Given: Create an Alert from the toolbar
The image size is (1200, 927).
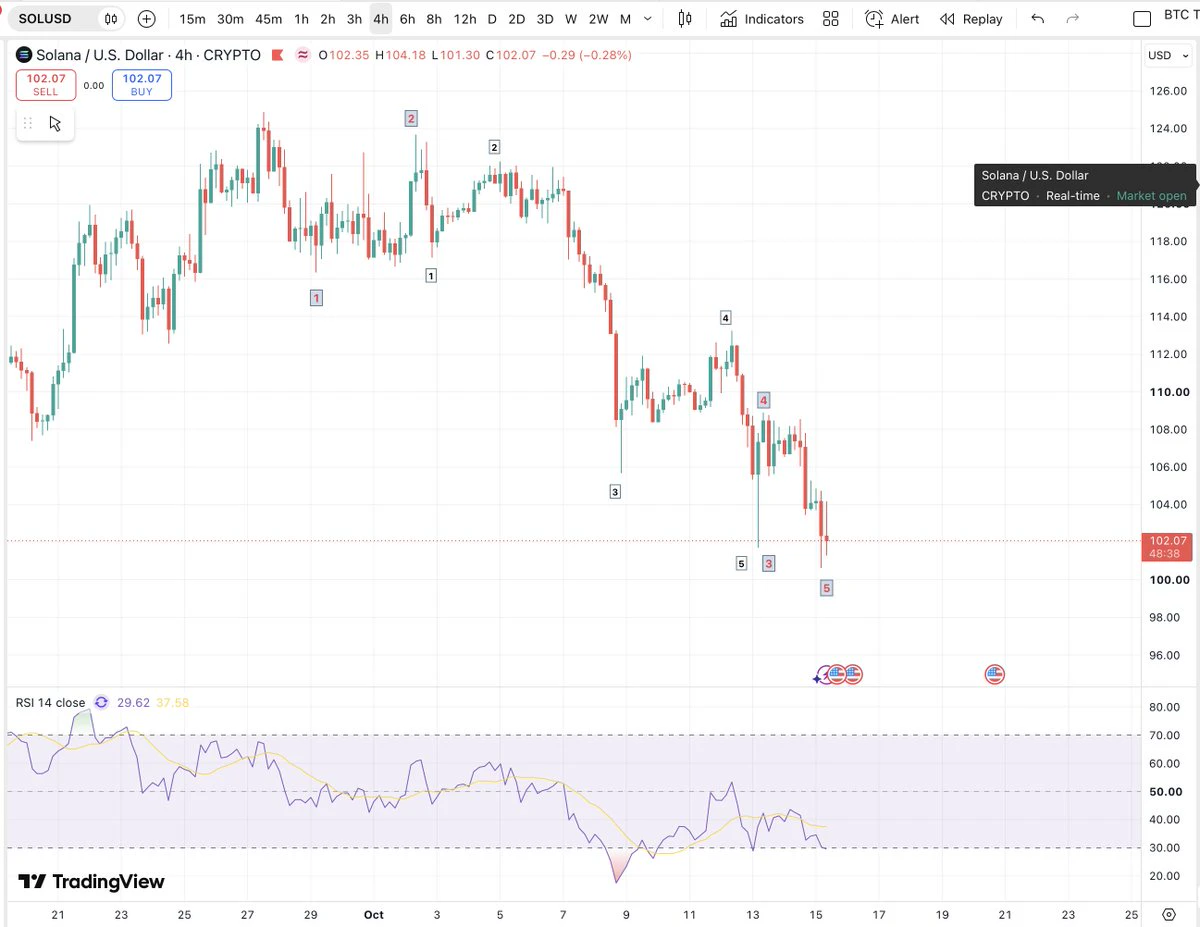Looking at the screenshot, I should [x=892, y=19].
